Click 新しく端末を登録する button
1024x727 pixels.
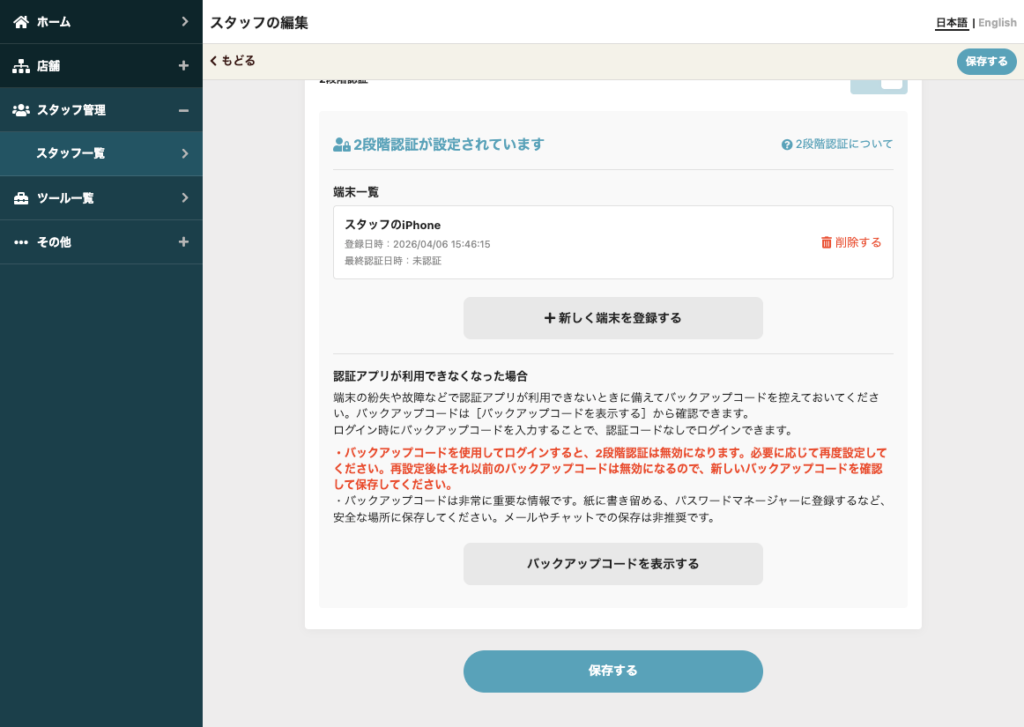tap(613, 318)
